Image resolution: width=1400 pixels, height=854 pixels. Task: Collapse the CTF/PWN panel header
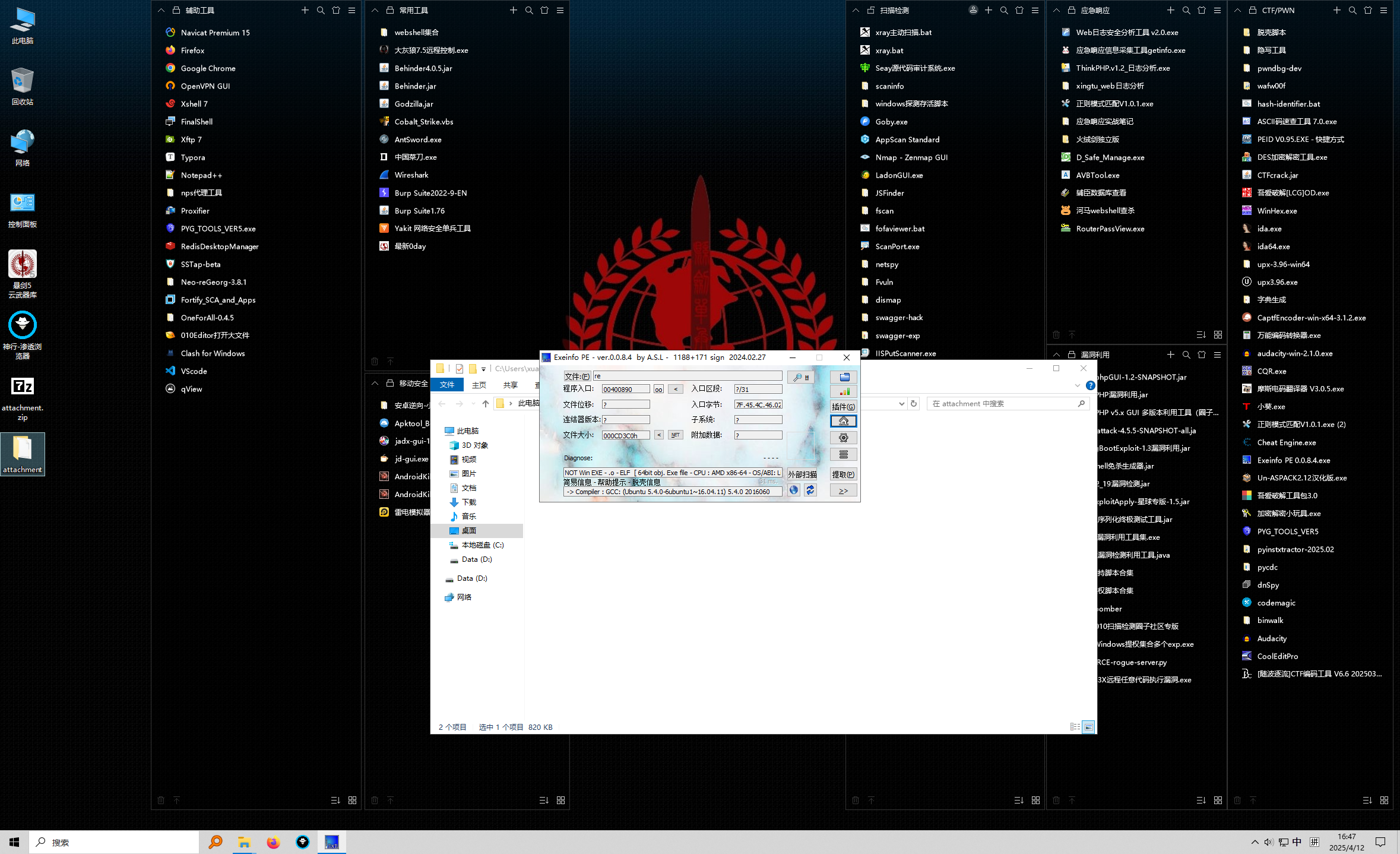click(1237, 10)
